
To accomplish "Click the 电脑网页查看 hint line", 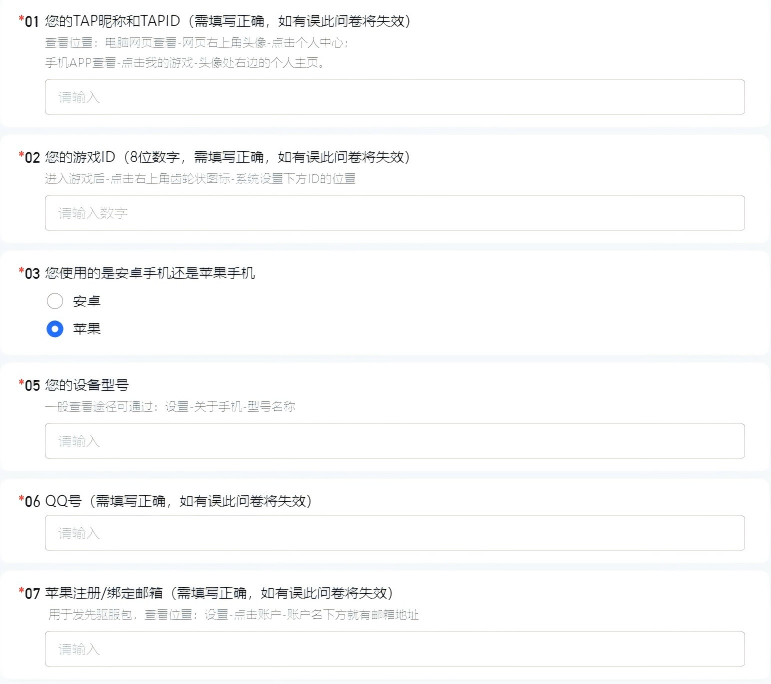I will coord(197,43).
